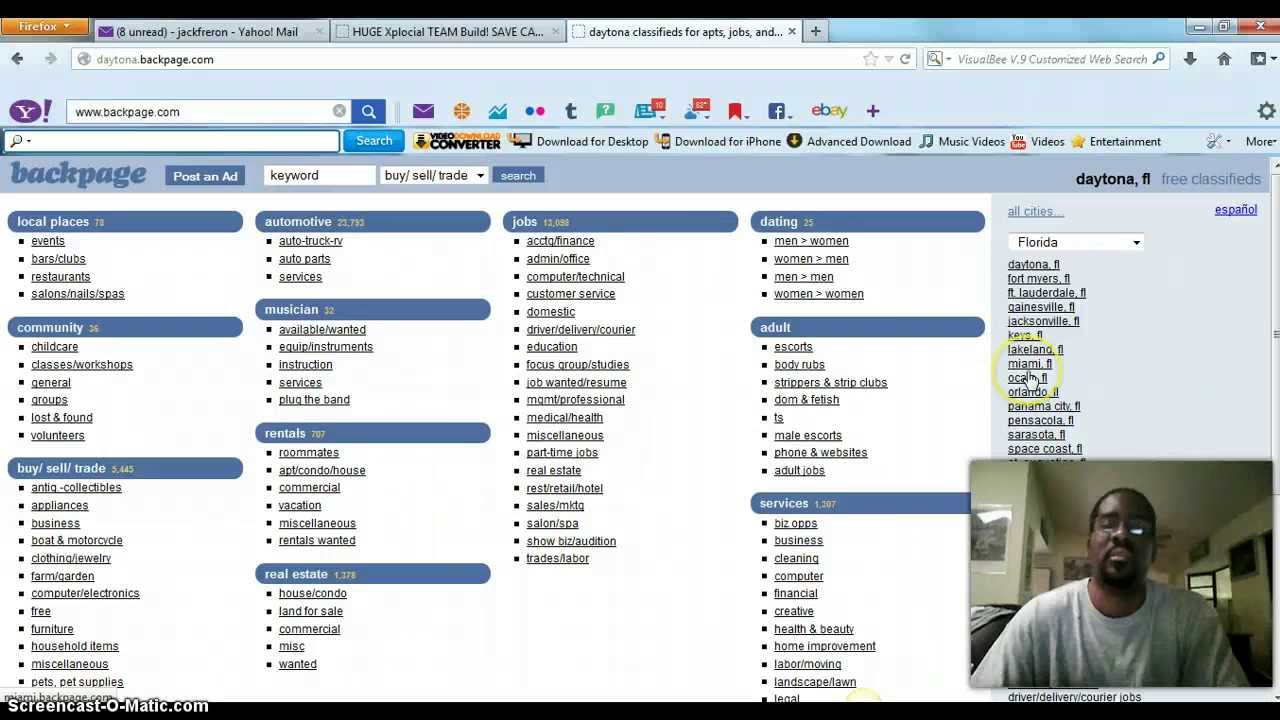Image resolution: width=1280 pixels, height=720 pixels.
Task: Click the backpage search button
Action: (518, 175)
